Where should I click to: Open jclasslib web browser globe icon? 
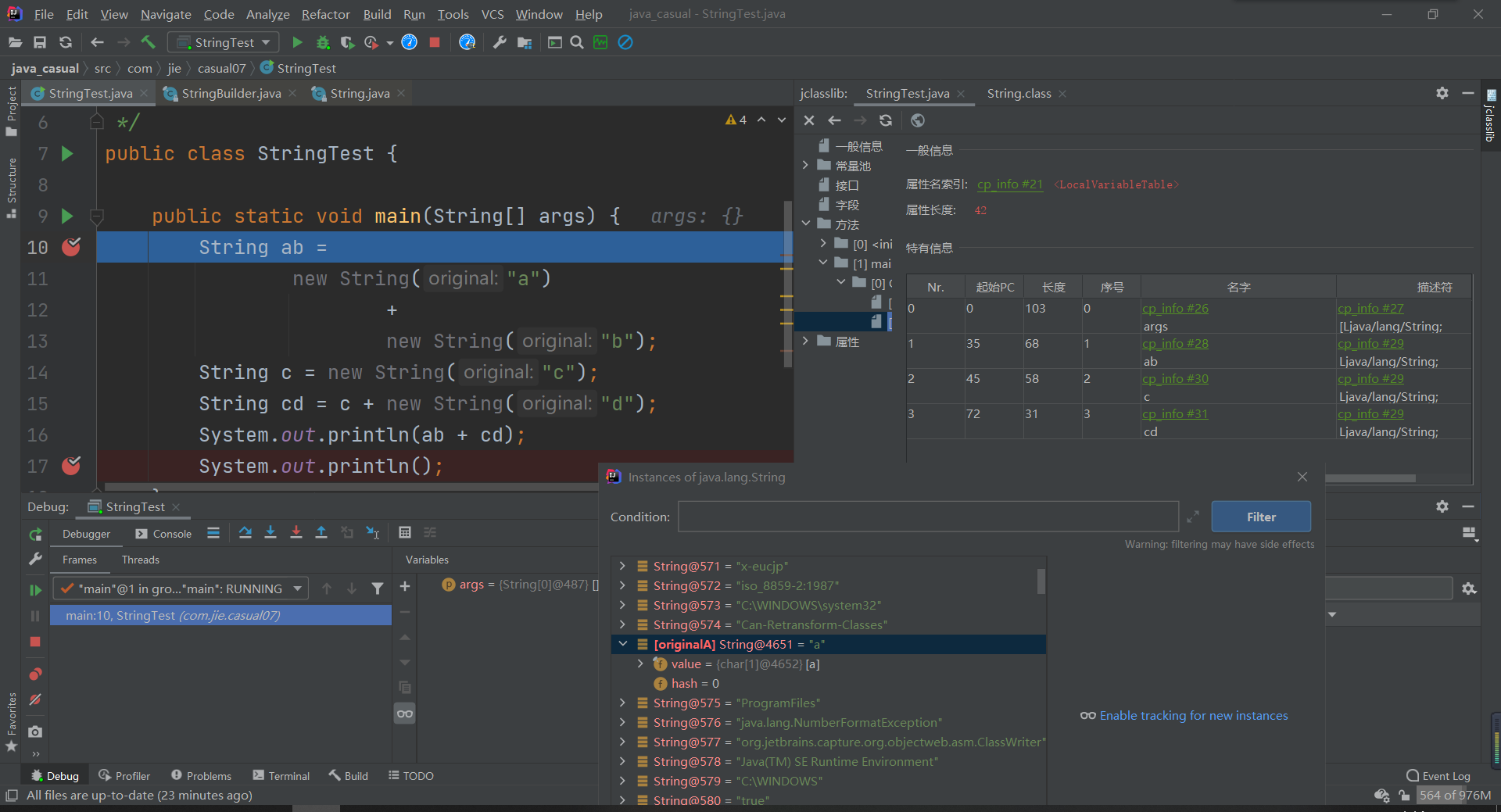(918, 120)
